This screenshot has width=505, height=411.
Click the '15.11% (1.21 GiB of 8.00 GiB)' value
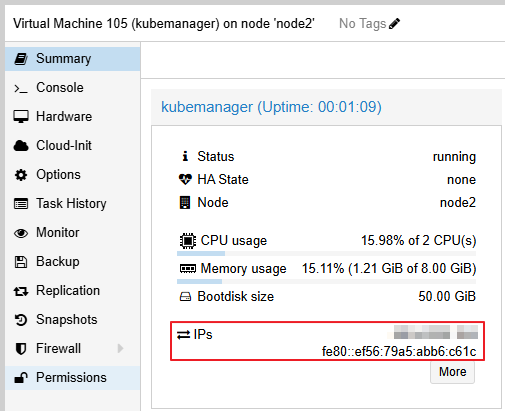coord(389,269)
